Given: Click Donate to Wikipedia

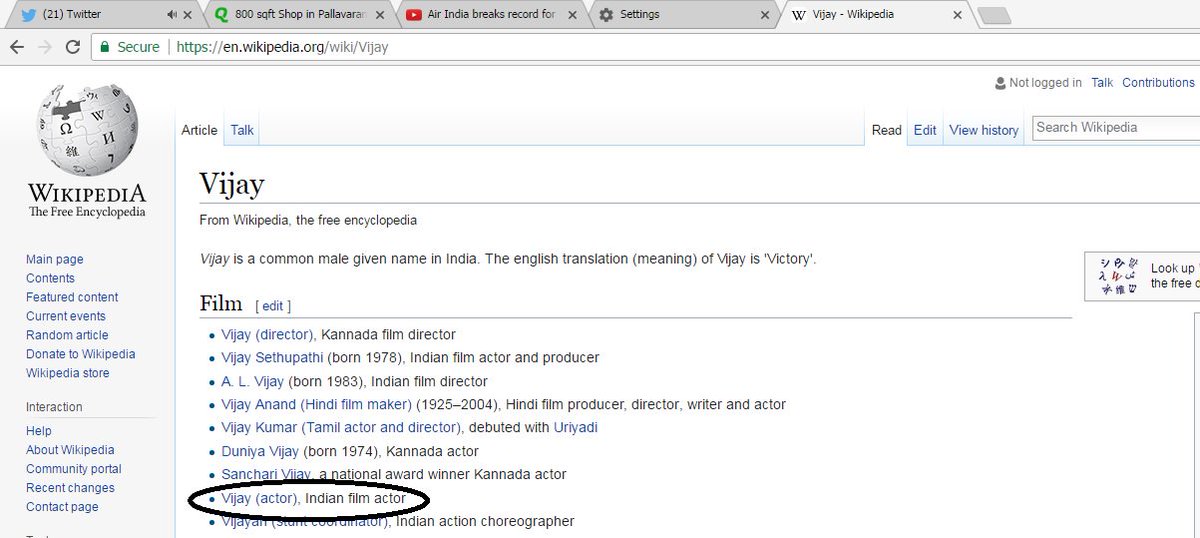Looking at the screenshot, I should (x=80, y=354).
